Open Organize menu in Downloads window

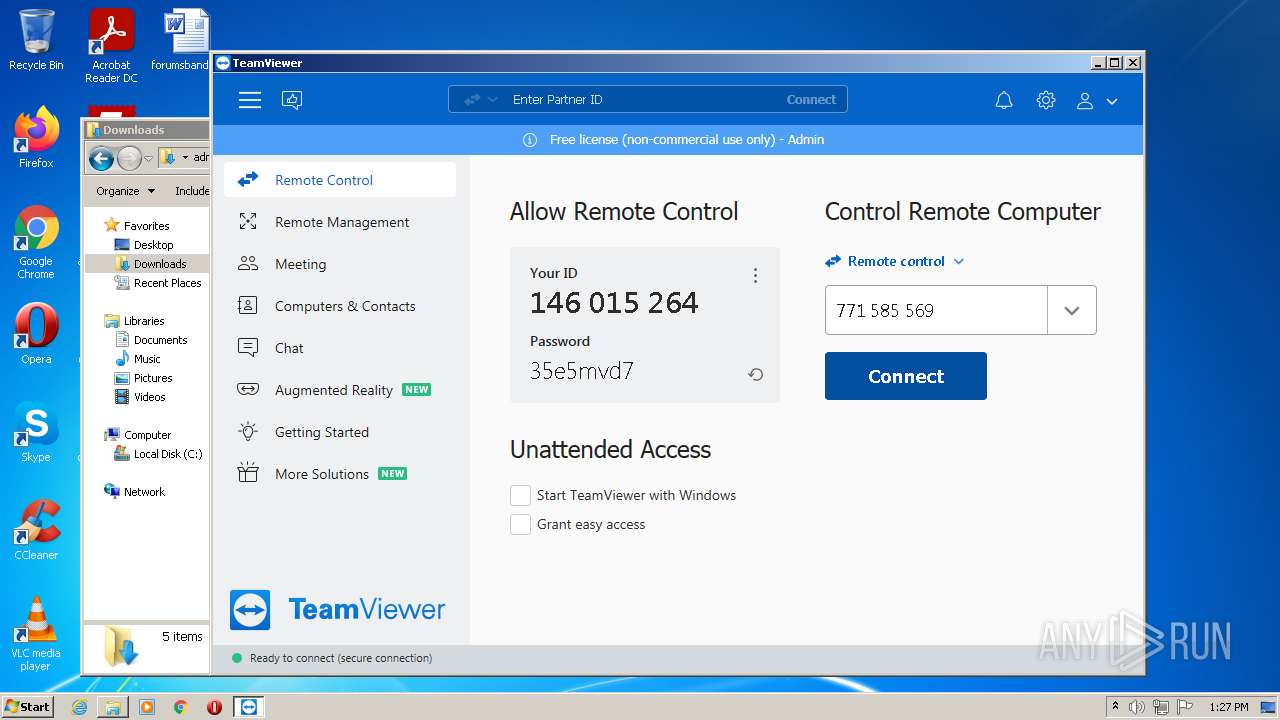coord(126,191)
